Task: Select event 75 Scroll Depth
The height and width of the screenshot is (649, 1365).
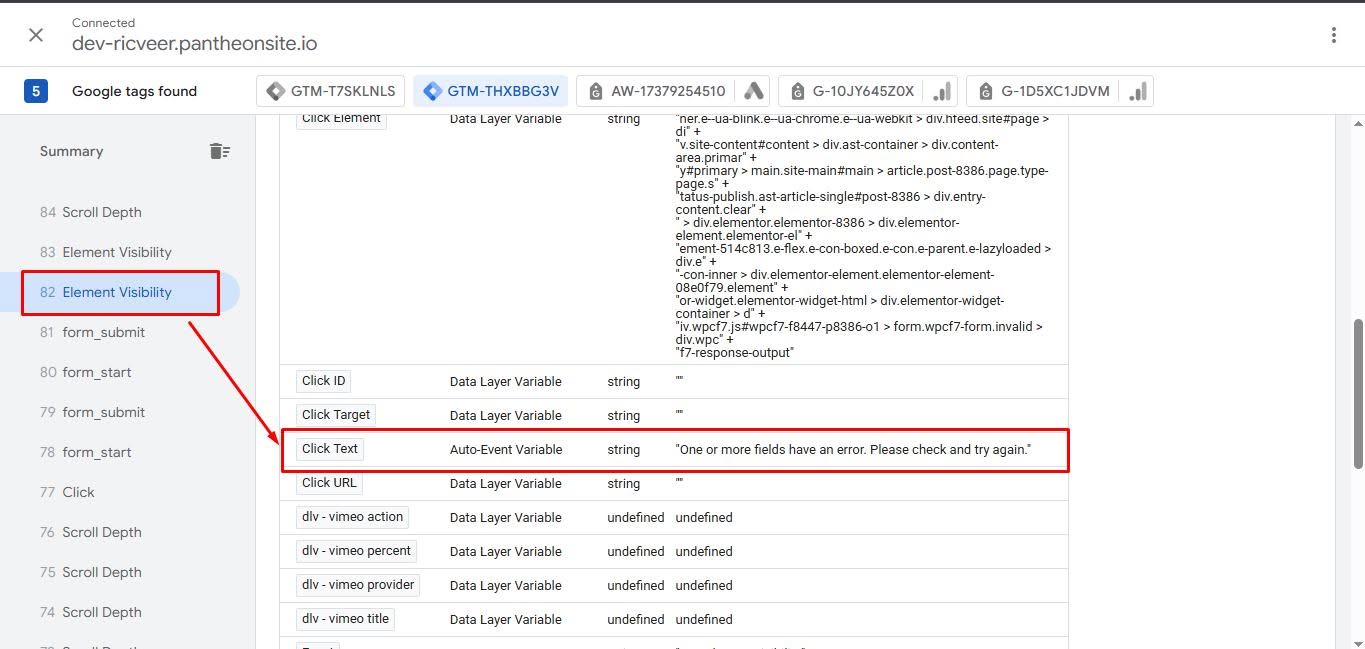Action: [x=91, y=572]
